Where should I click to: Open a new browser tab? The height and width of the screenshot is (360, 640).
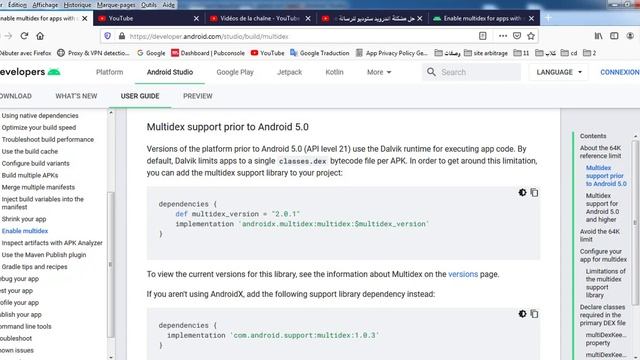pyautogui.click(x=548, y=18)
